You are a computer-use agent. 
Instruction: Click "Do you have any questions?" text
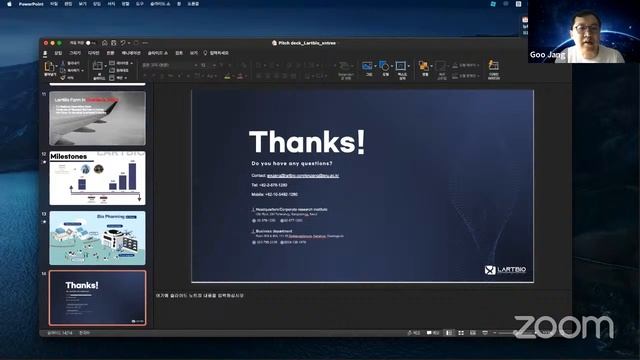click(x=292, y=163)
